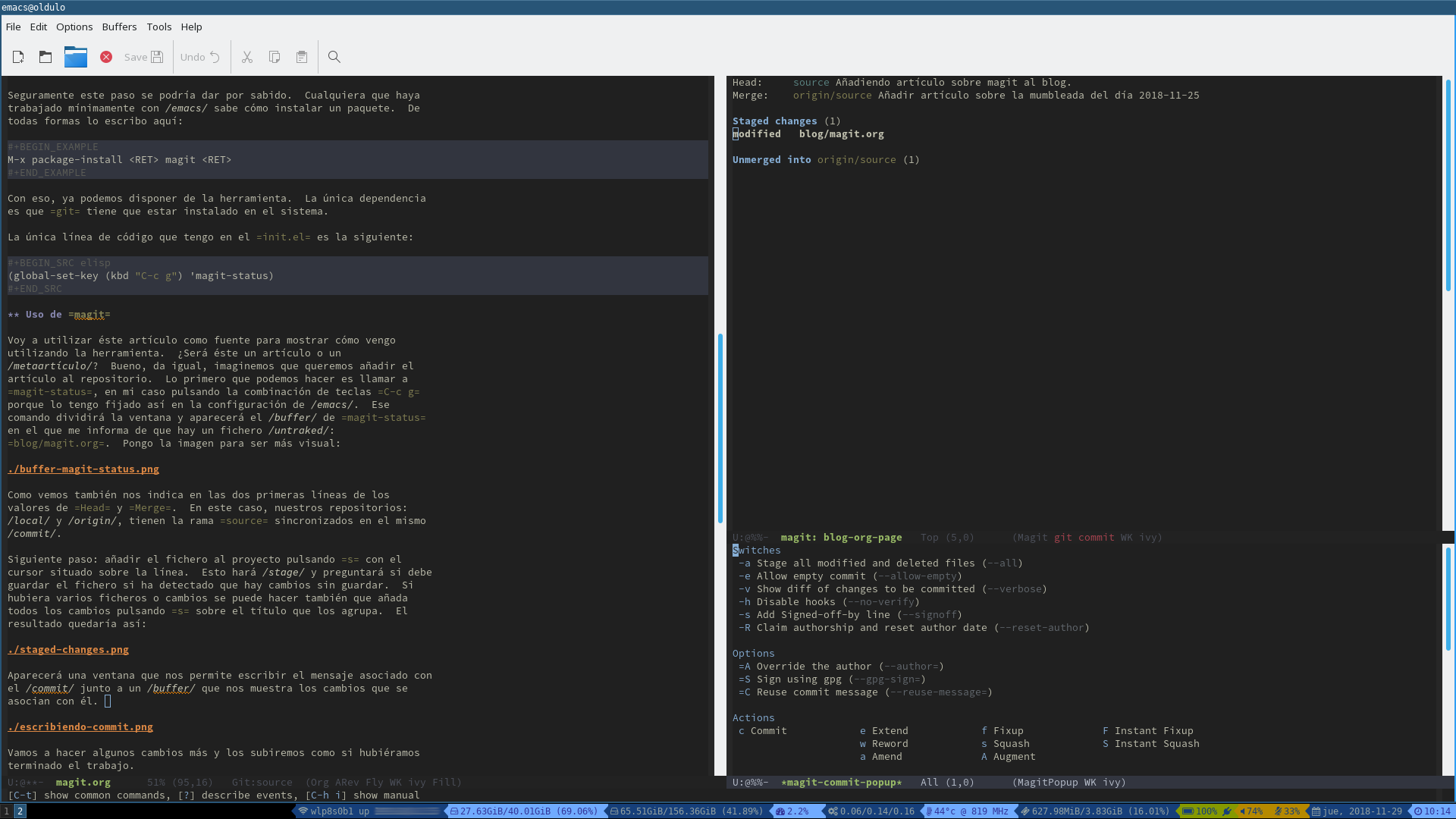
Task: Click the CPU usage 2.2% indicator
Action: tap(792, 811)
